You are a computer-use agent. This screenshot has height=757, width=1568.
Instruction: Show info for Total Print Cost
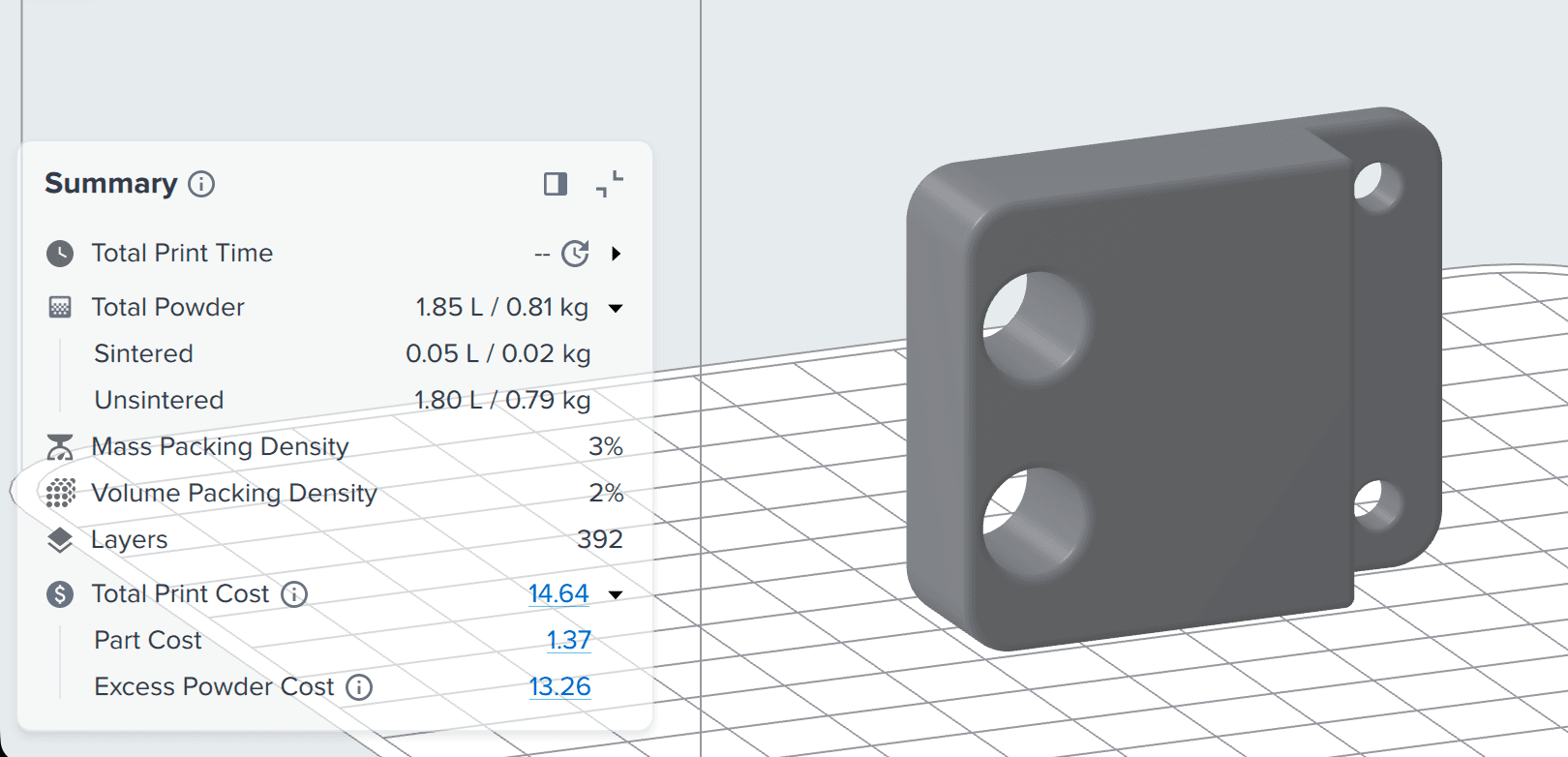tap(294, 594)
